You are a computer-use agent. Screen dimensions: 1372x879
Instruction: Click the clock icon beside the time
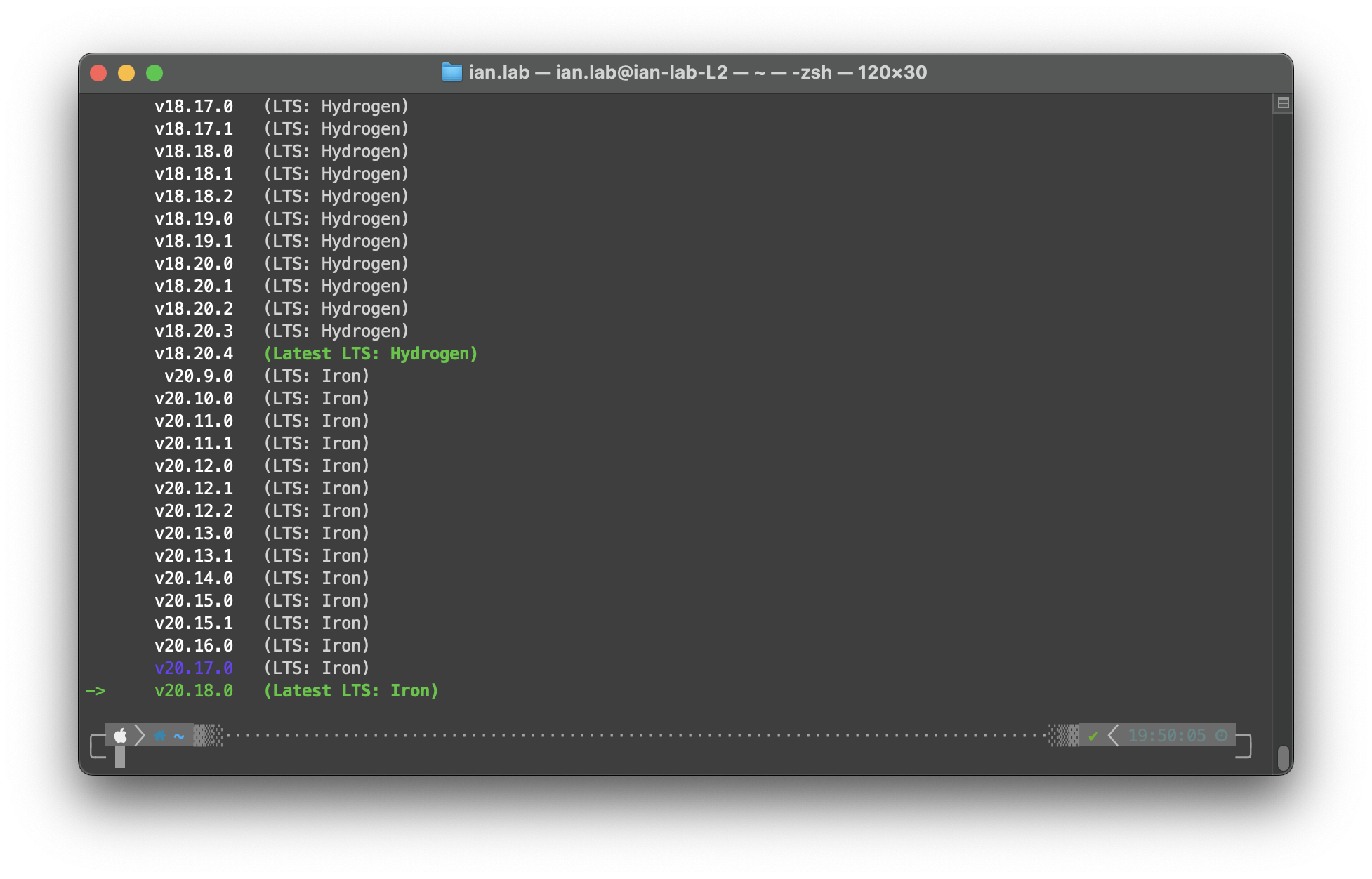(1222, 735)
